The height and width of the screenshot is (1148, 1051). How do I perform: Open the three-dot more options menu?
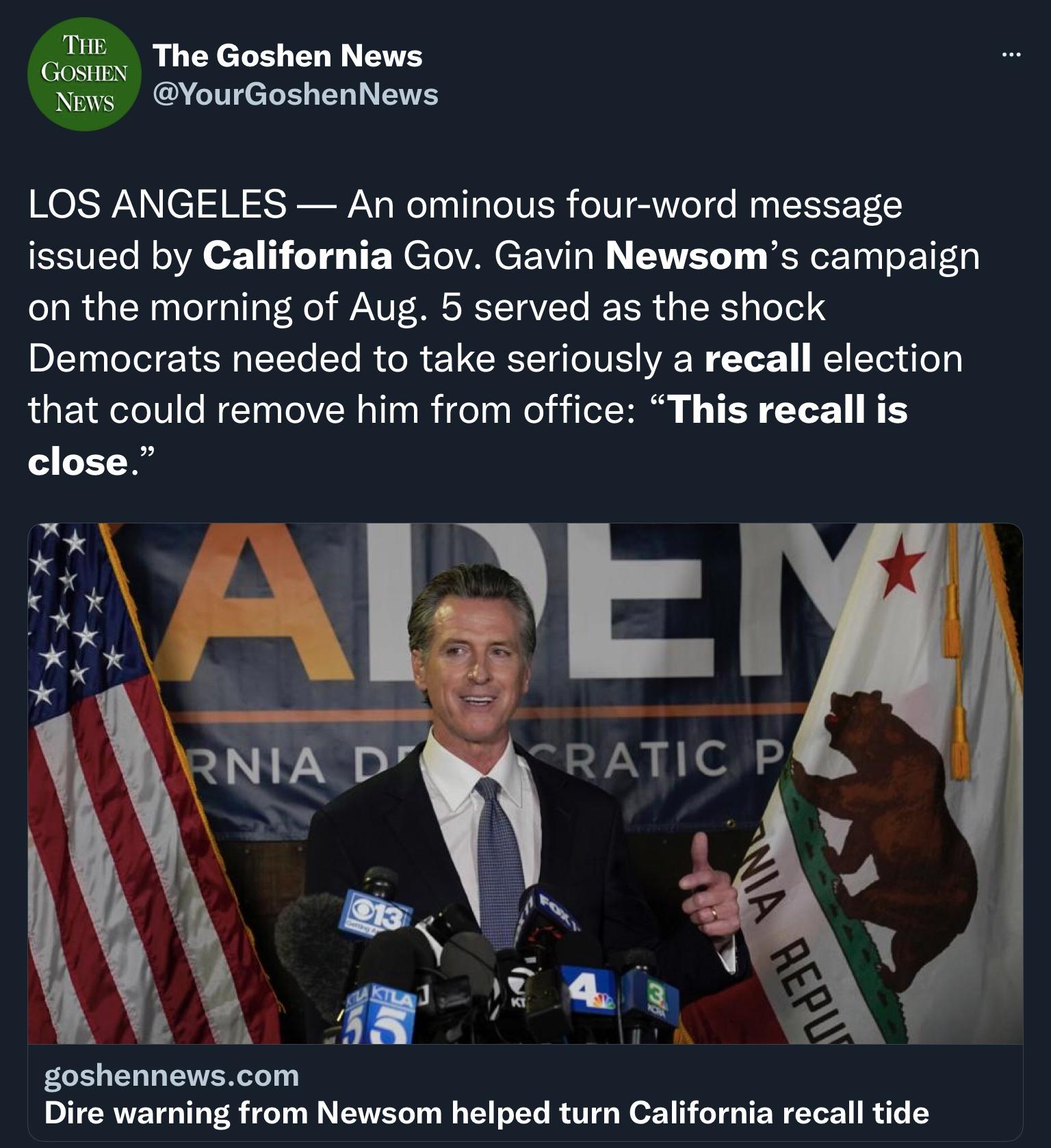pos(1010,55)
